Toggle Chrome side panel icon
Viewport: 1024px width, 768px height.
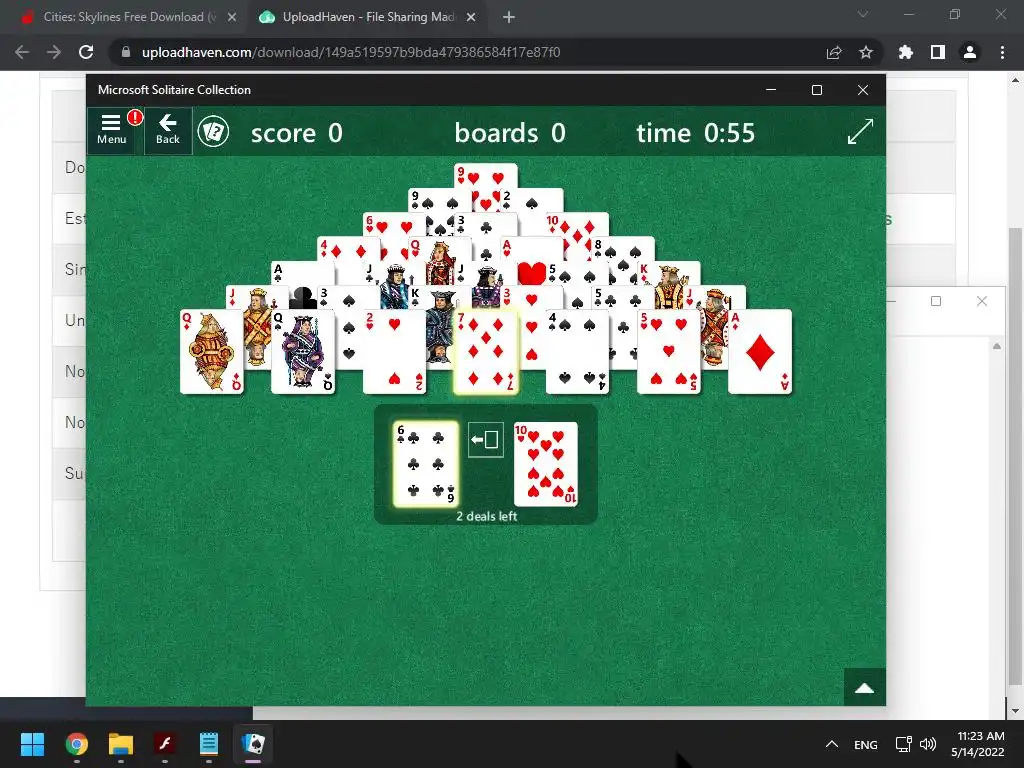click(938, 52)
